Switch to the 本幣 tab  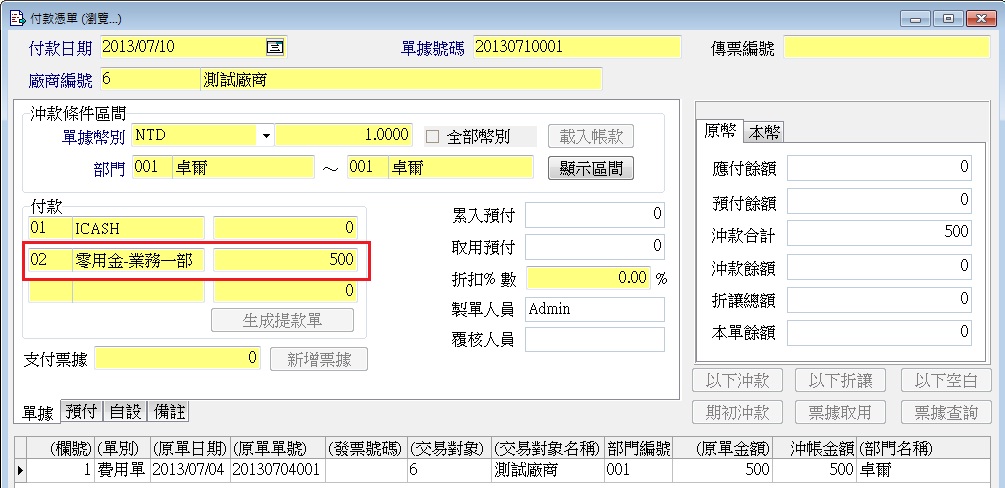(x=765, y=132)
